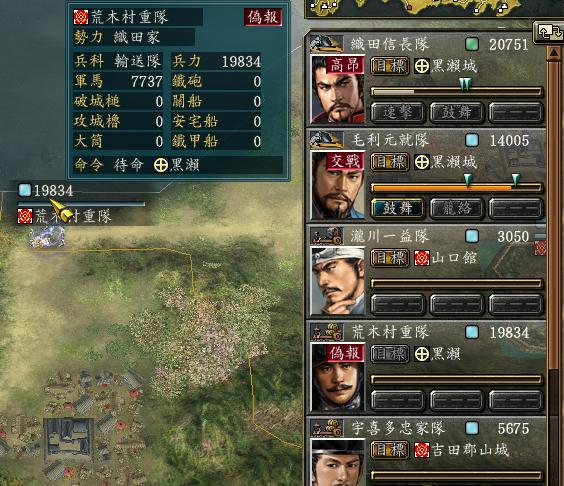Click the 黒瀬城 target crest for 織田信長隊

tap(422, 66)
